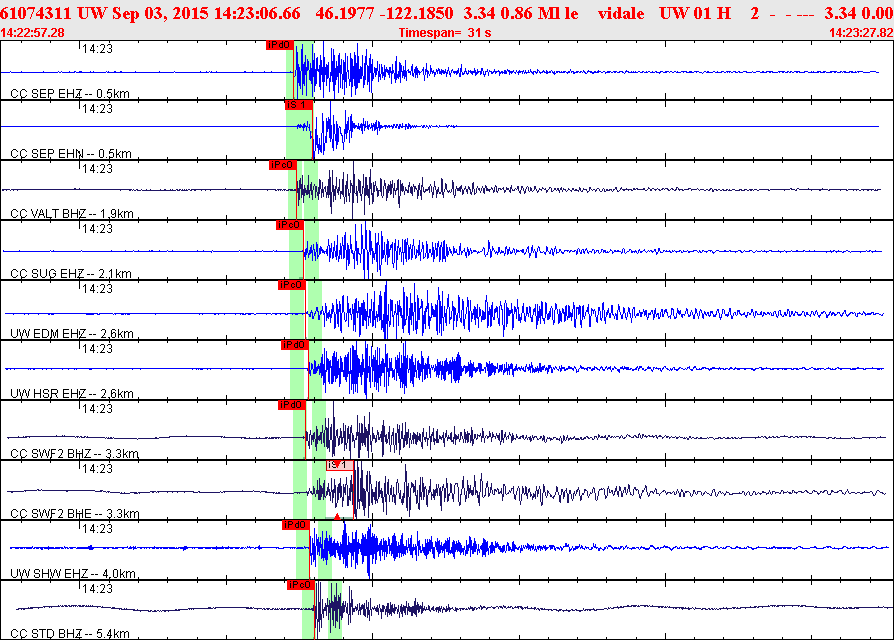The image size is (894, 640).
Task: Click the iPd0 pick flag on SEP EHZ
Action: [279, 45]
